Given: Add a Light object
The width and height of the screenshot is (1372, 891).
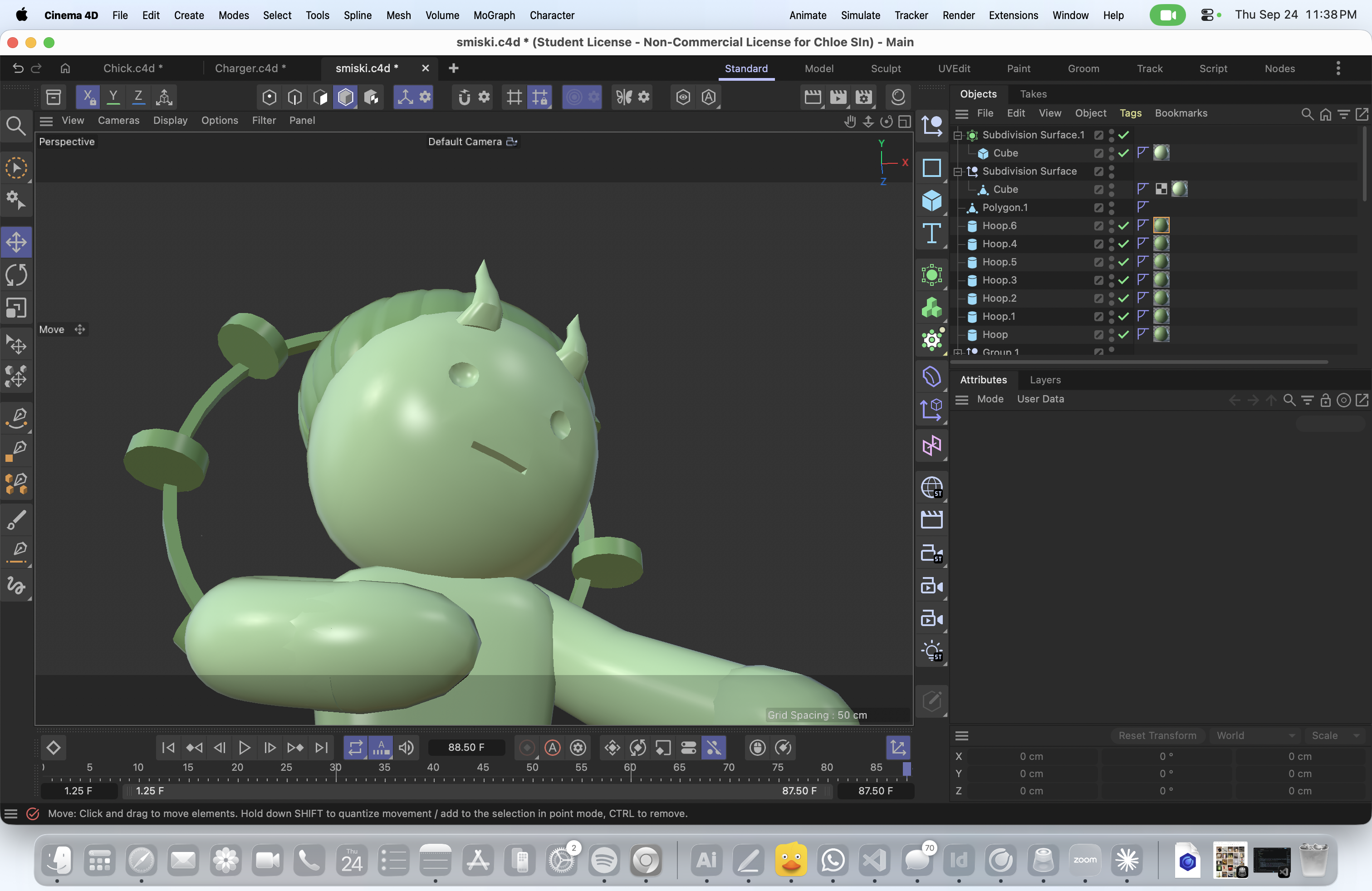Looking at the screenshot, I should tap(931, 651).
